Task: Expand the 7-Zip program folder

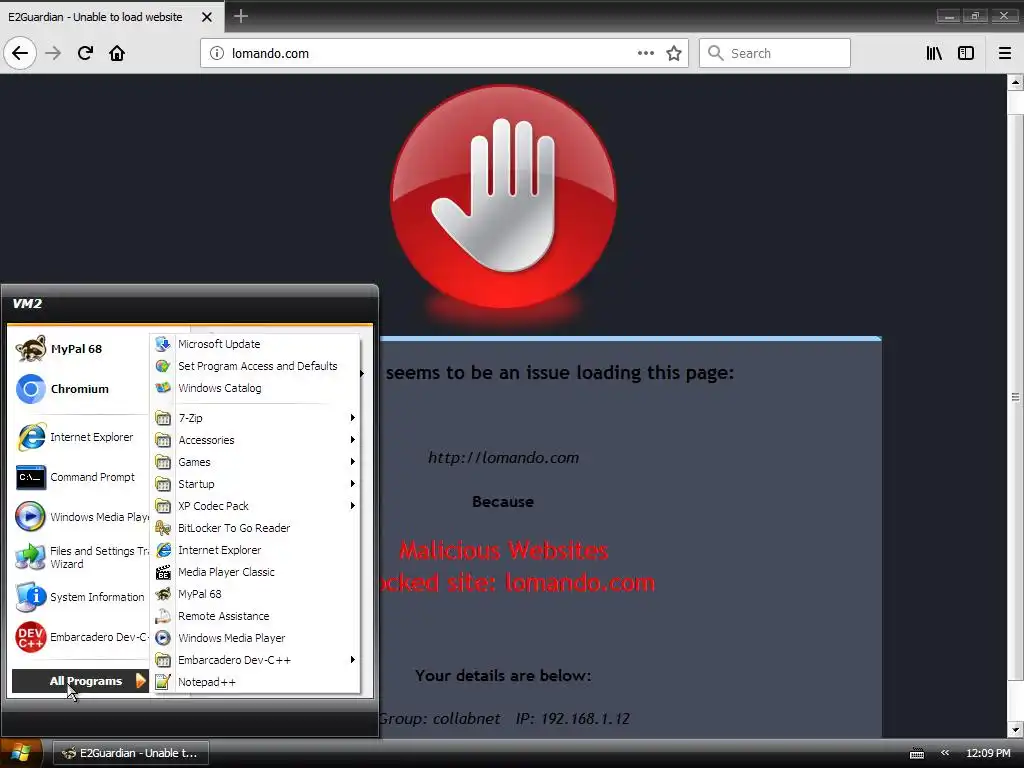Action: (x=256, y=418)
